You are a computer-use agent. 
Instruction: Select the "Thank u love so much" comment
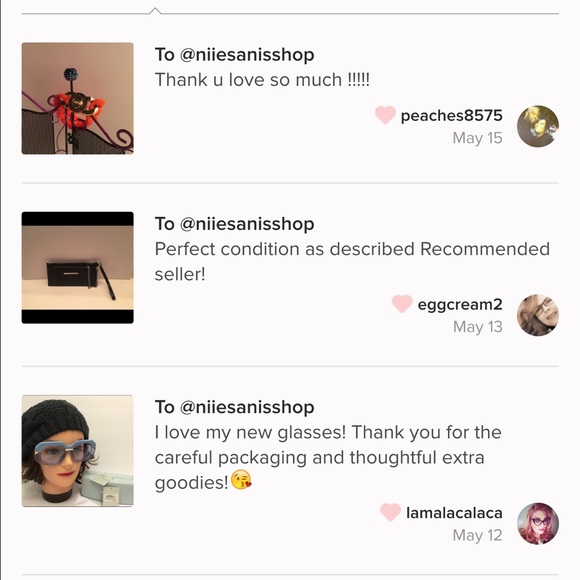[x=262, y=80]
